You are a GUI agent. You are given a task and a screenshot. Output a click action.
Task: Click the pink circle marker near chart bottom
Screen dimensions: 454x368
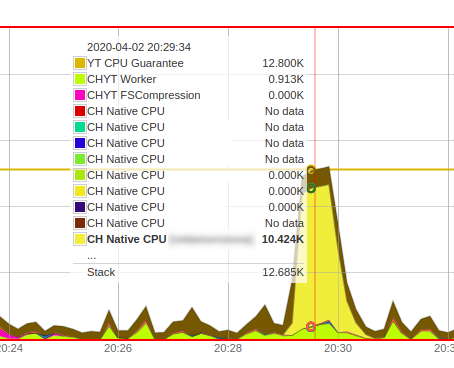tap(311, 326)
